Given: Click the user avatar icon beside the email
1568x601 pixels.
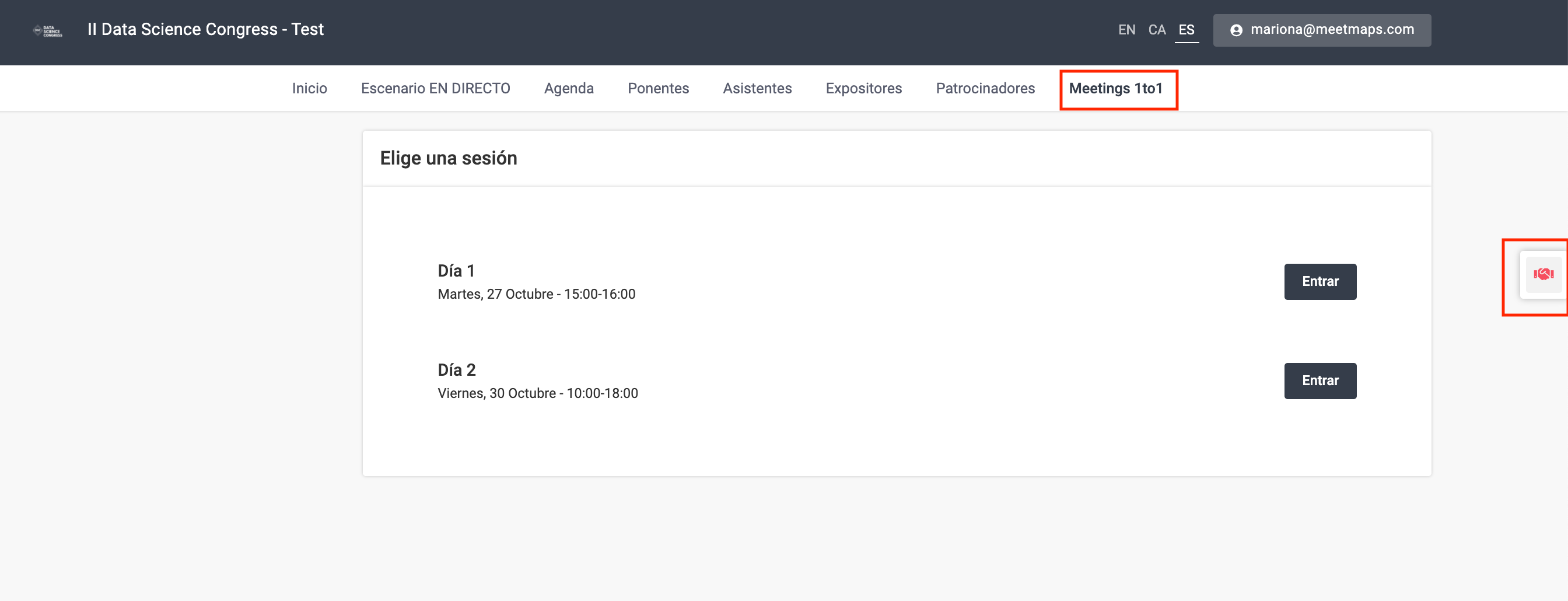Looking at the screenshot, I should [1235, 30].
